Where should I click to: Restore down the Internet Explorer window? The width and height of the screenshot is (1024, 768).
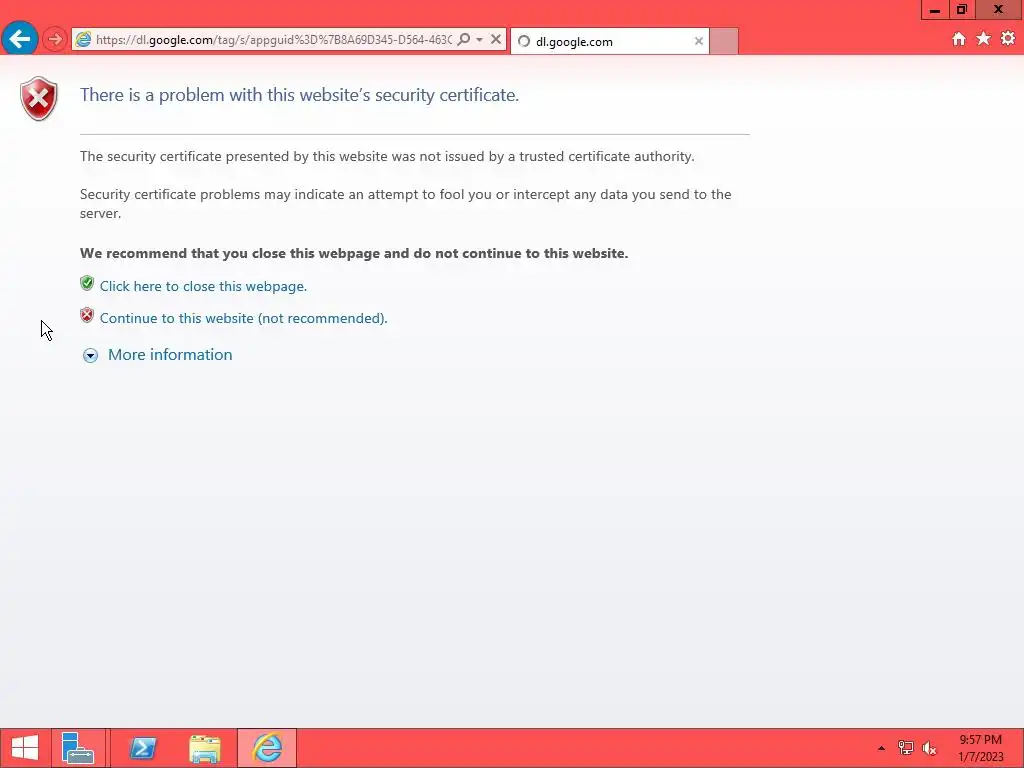962,10
